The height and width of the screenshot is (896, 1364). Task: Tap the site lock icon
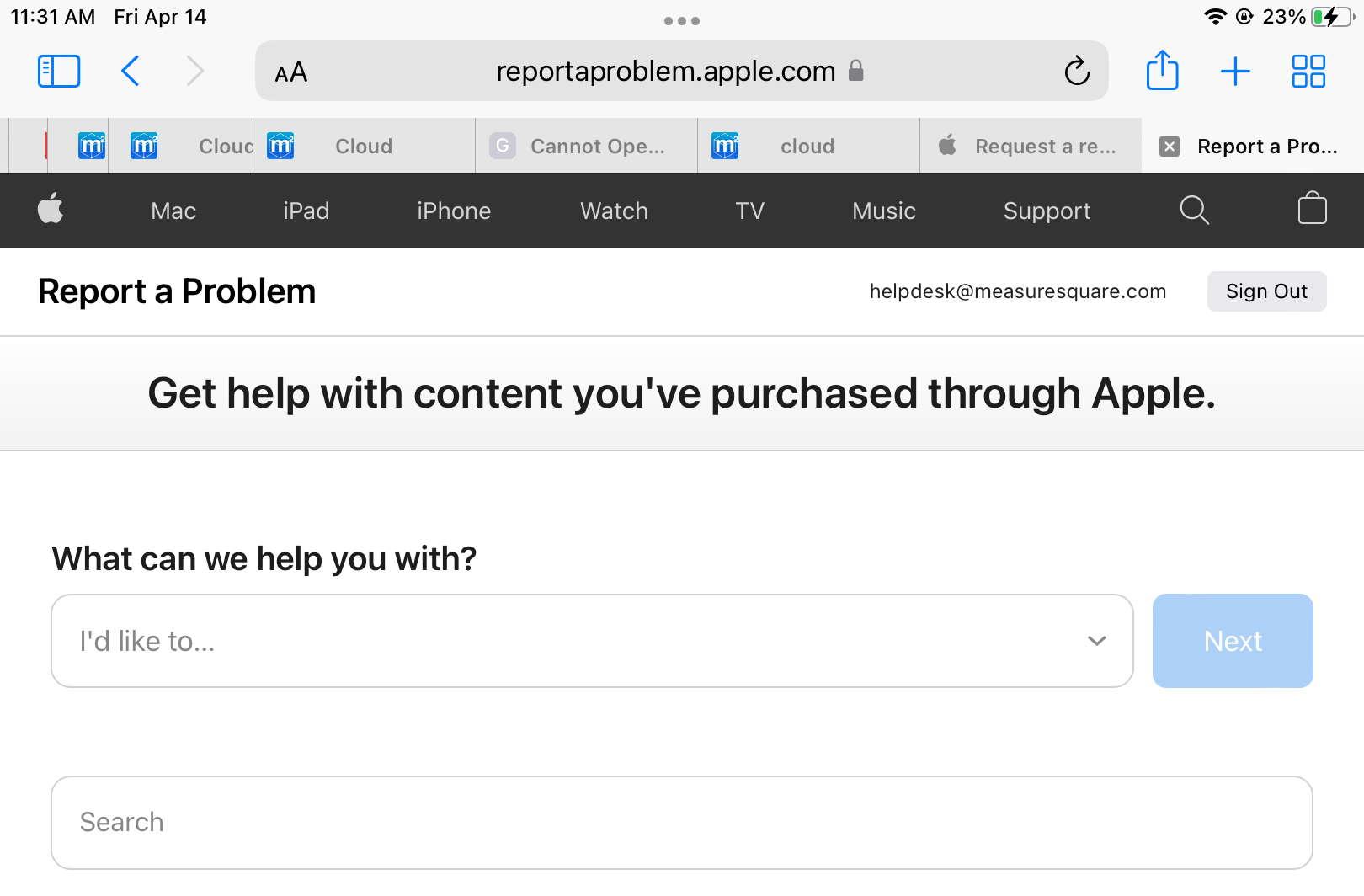tap(855, 71)
